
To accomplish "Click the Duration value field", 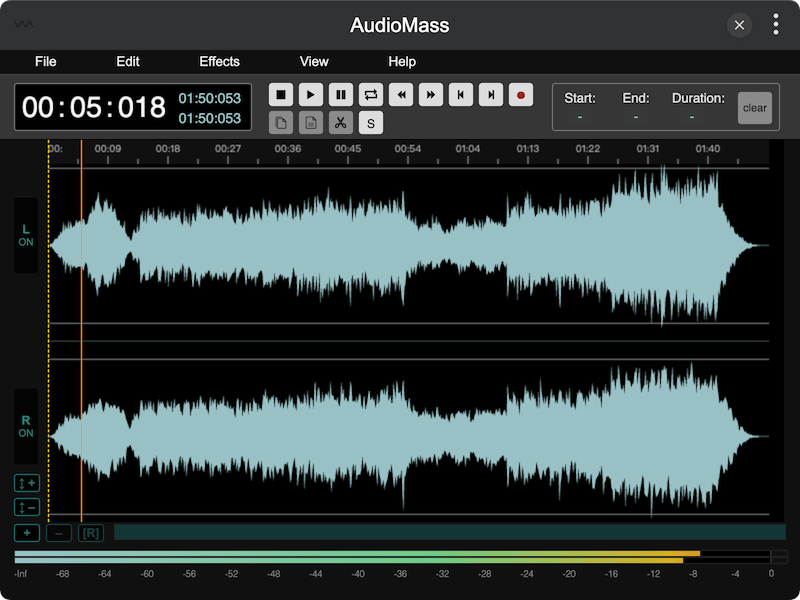I will tap(692, 117).
